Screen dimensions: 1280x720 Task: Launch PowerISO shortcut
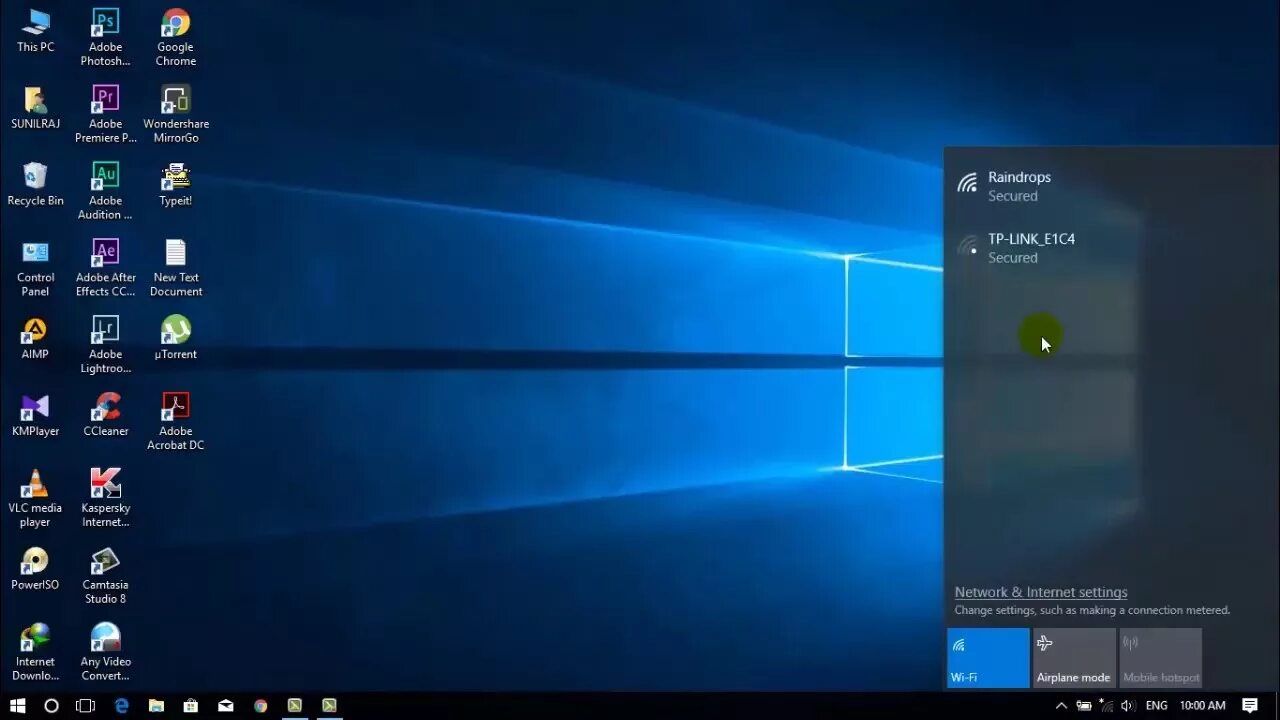coord(35,569)
